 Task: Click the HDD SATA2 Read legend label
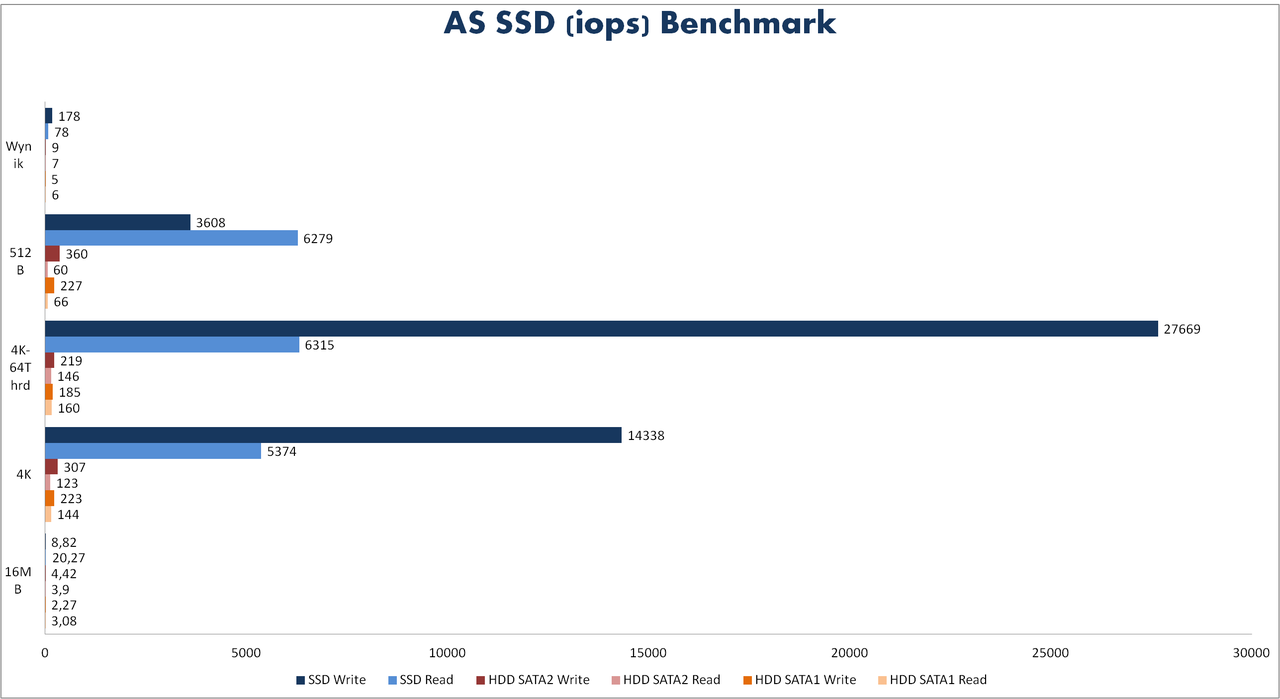[x=671, y=680]
